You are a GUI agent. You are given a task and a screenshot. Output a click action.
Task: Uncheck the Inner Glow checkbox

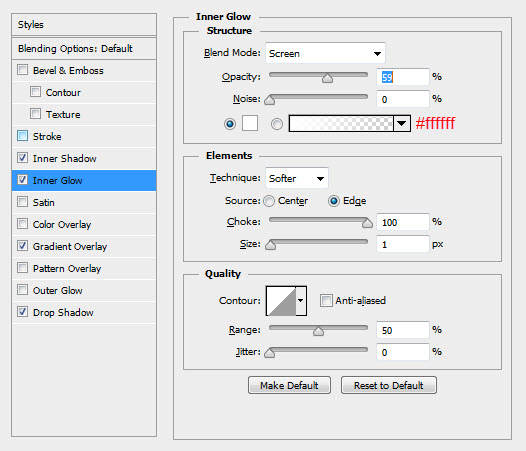(22, 180)
